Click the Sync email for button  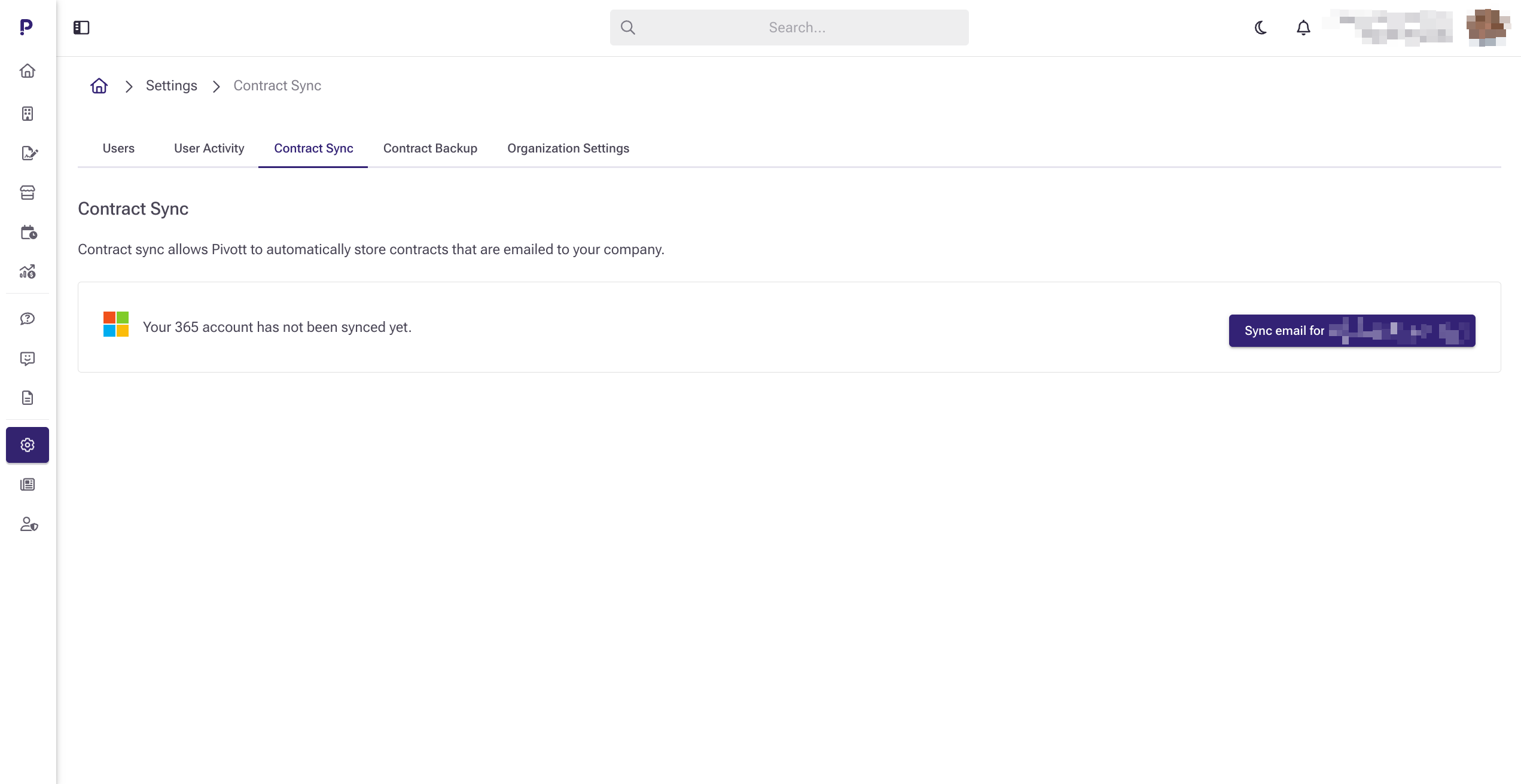click(x=1352, y=331)
